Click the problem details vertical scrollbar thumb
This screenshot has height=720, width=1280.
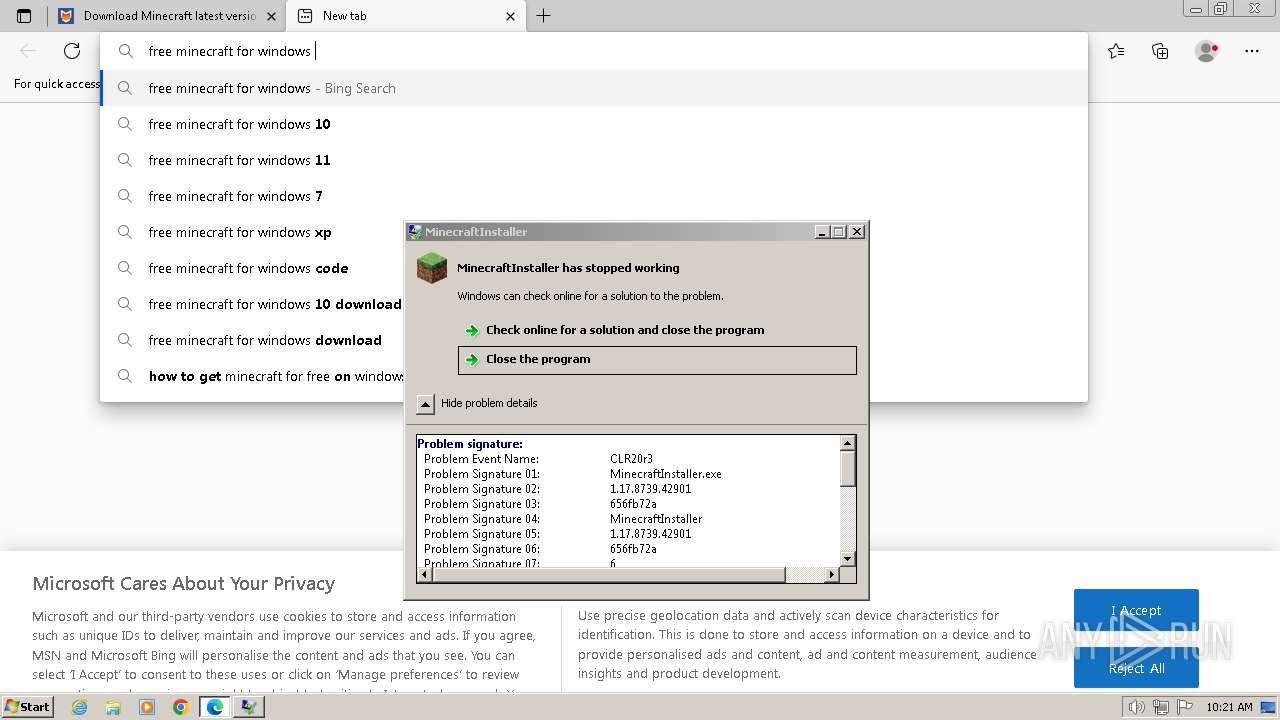[847, 469]
